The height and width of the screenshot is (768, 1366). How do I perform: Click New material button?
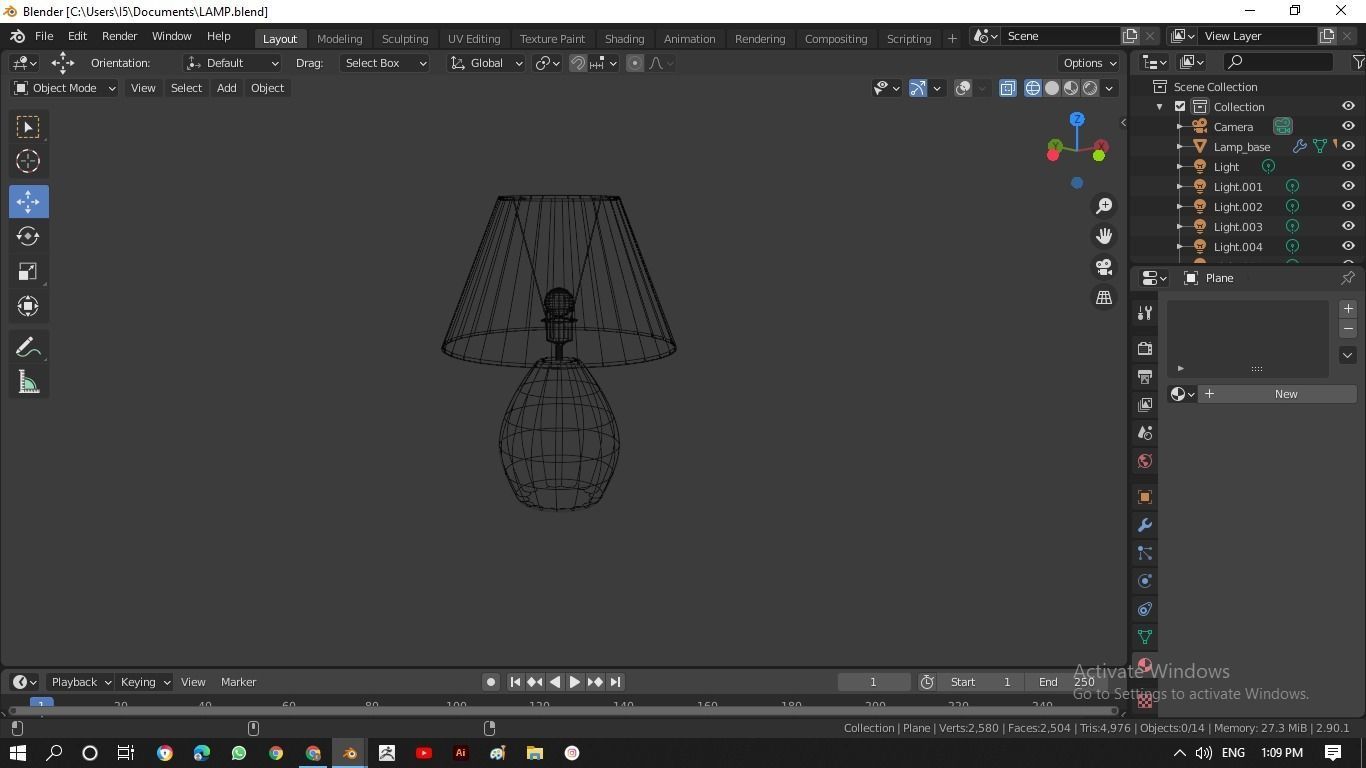click(x=1277, y=394)
